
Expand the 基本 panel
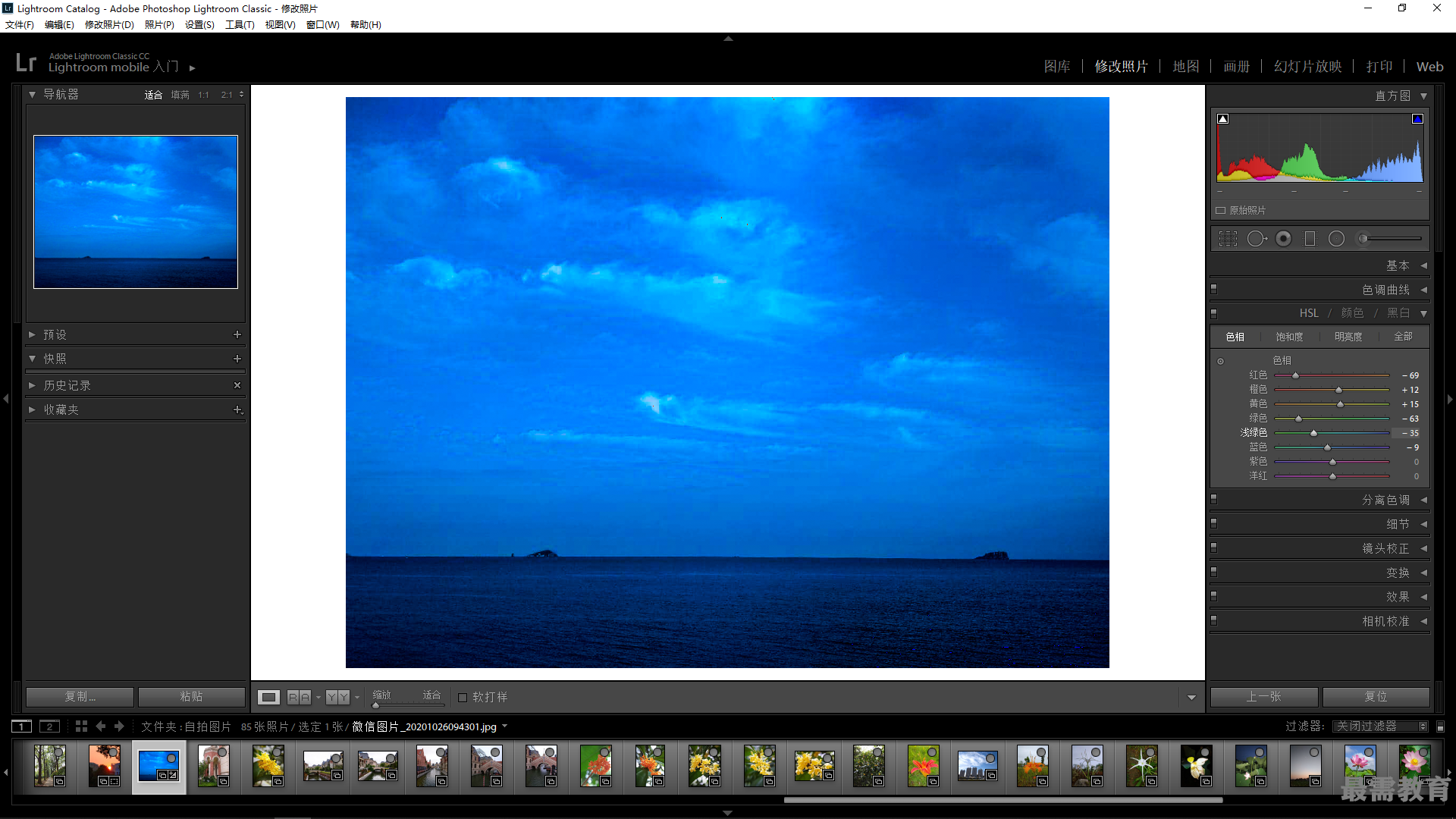pos(1423,265)
